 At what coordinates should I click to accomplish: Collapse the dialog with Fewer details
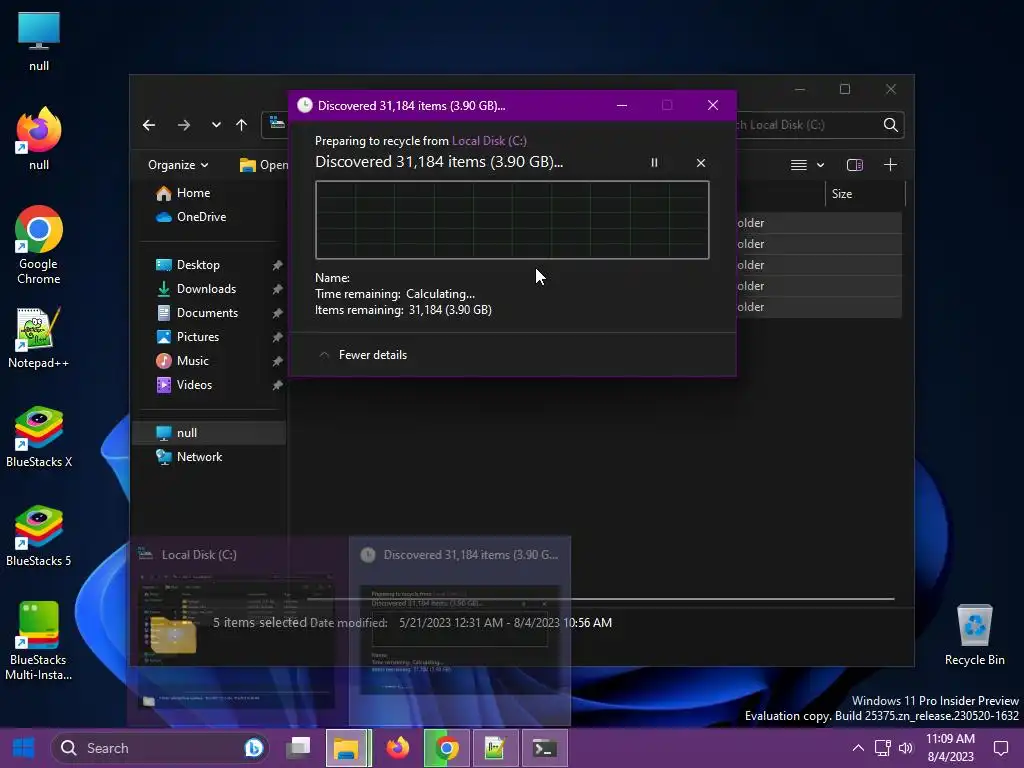363,355
